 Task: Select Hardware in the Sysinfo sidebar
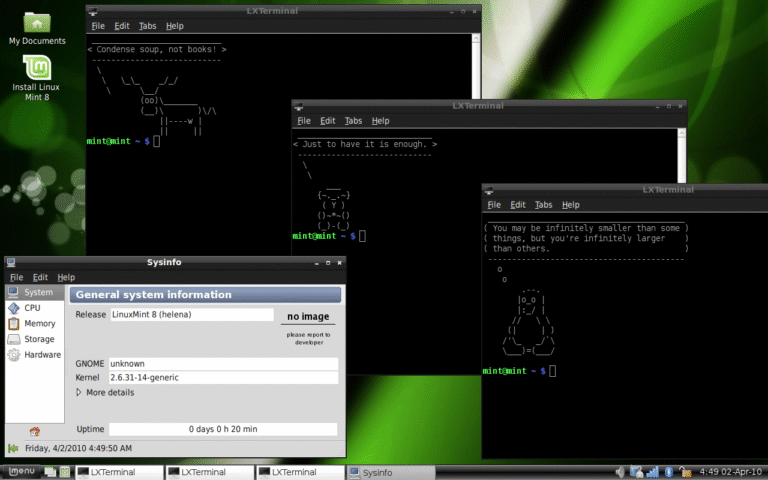(x=41, y=355)
